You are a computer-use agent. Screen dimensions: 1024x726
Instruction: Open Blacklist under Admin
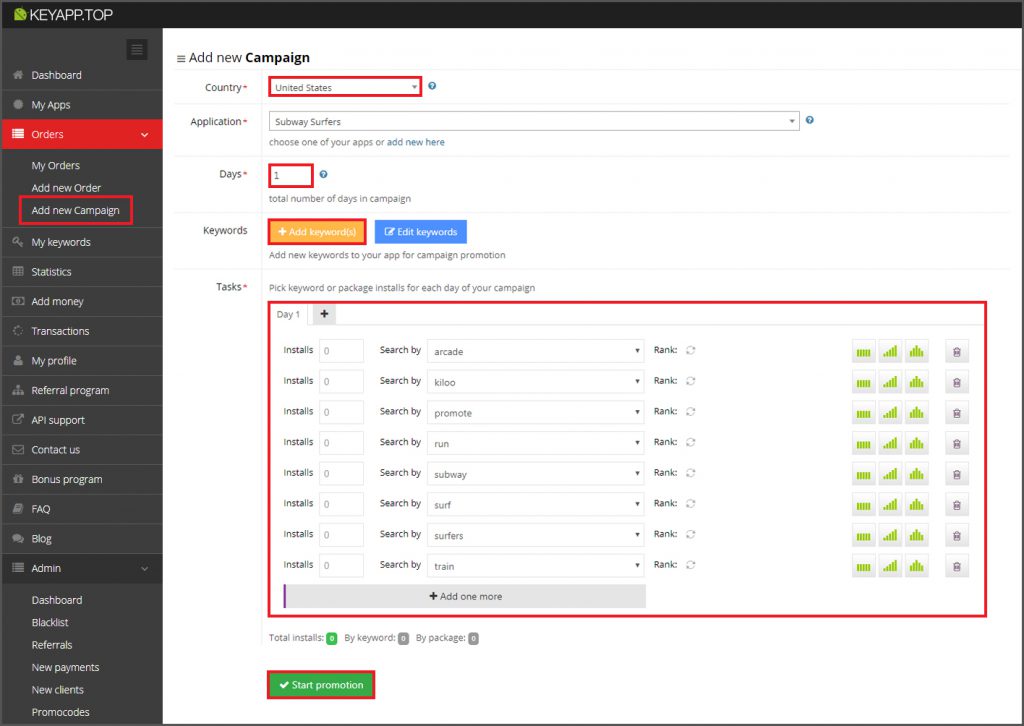[50, 623]
